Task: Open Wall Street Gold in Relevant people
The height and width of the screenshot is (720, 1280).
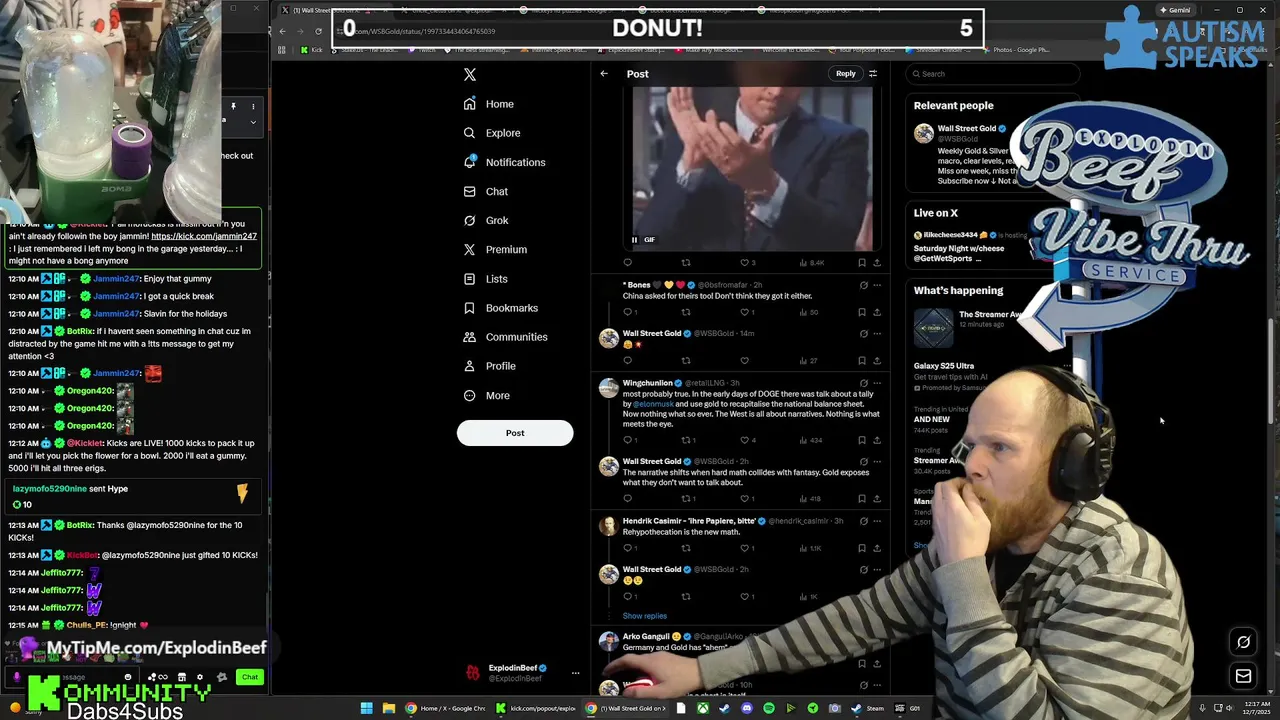Action: [x=966, y=129]
